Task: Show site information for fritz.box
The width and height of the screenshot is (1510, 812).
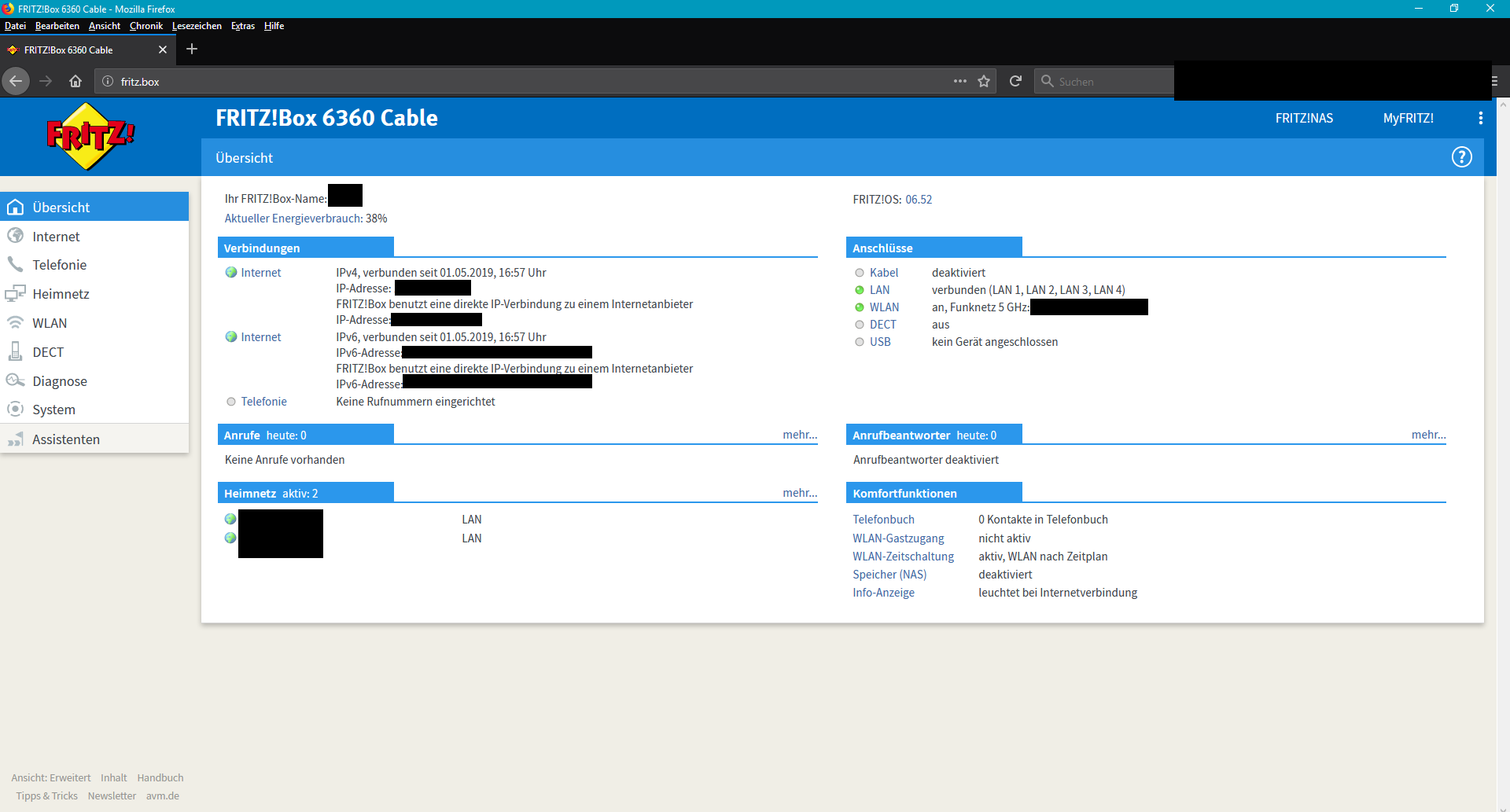Action: pos(108,82)
